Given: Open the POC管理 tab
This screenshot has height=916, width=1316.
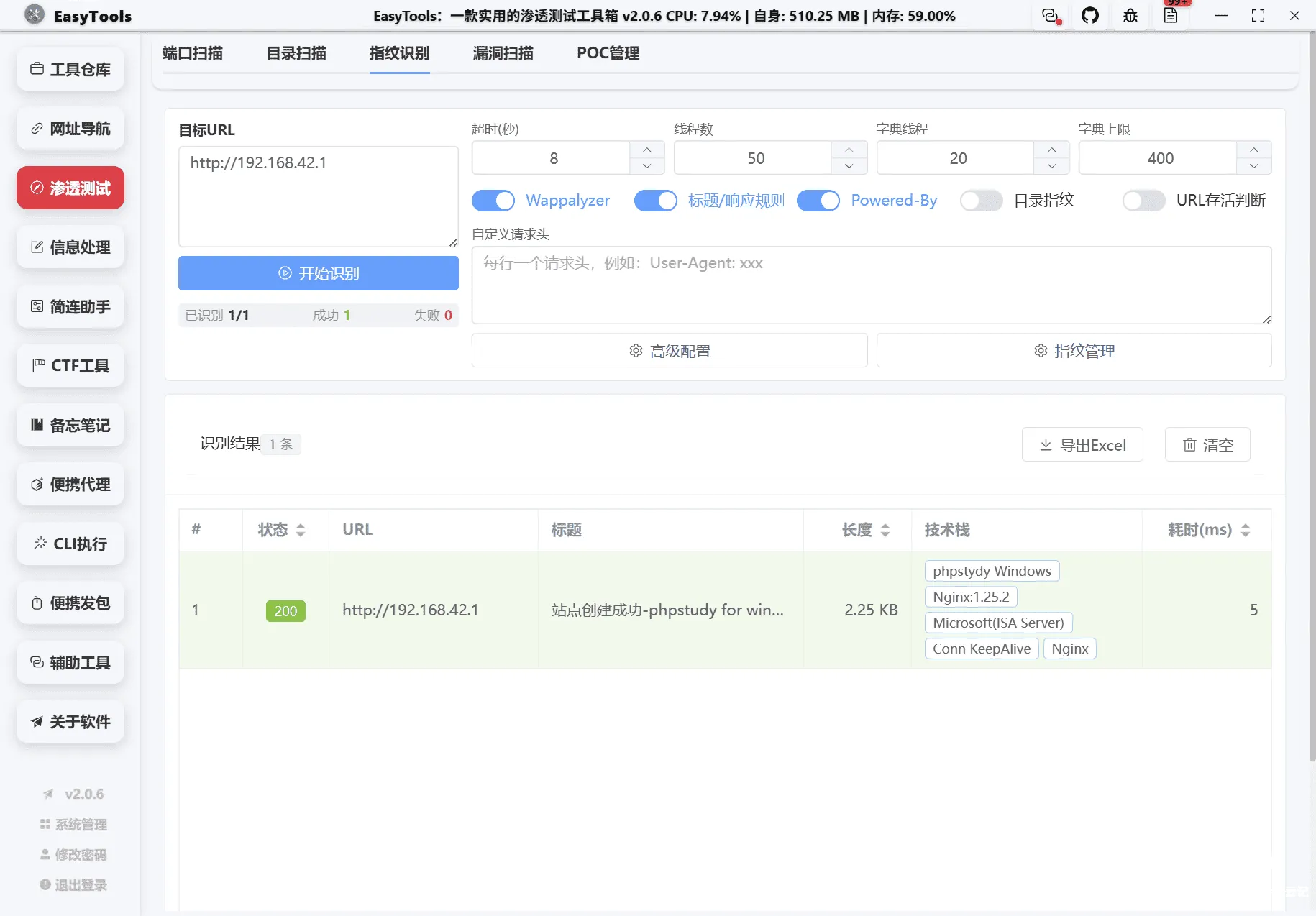Looking at the screenshot, I should [607, 53].
